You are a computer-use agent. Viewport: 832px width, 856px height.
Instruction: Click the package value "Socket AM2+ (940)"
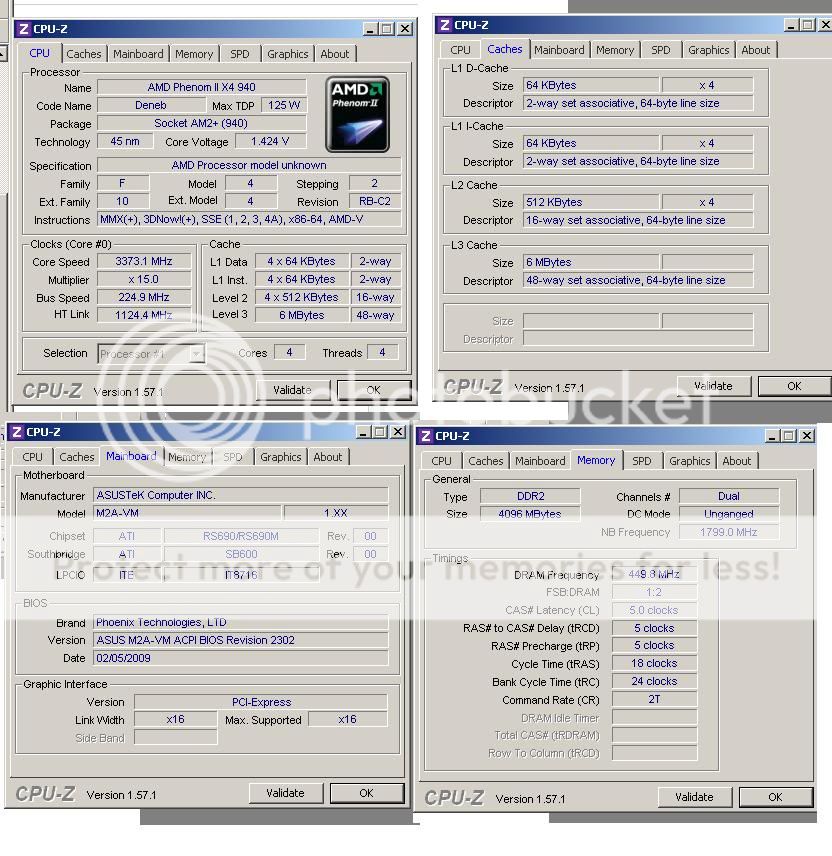[x=201, y=123]
